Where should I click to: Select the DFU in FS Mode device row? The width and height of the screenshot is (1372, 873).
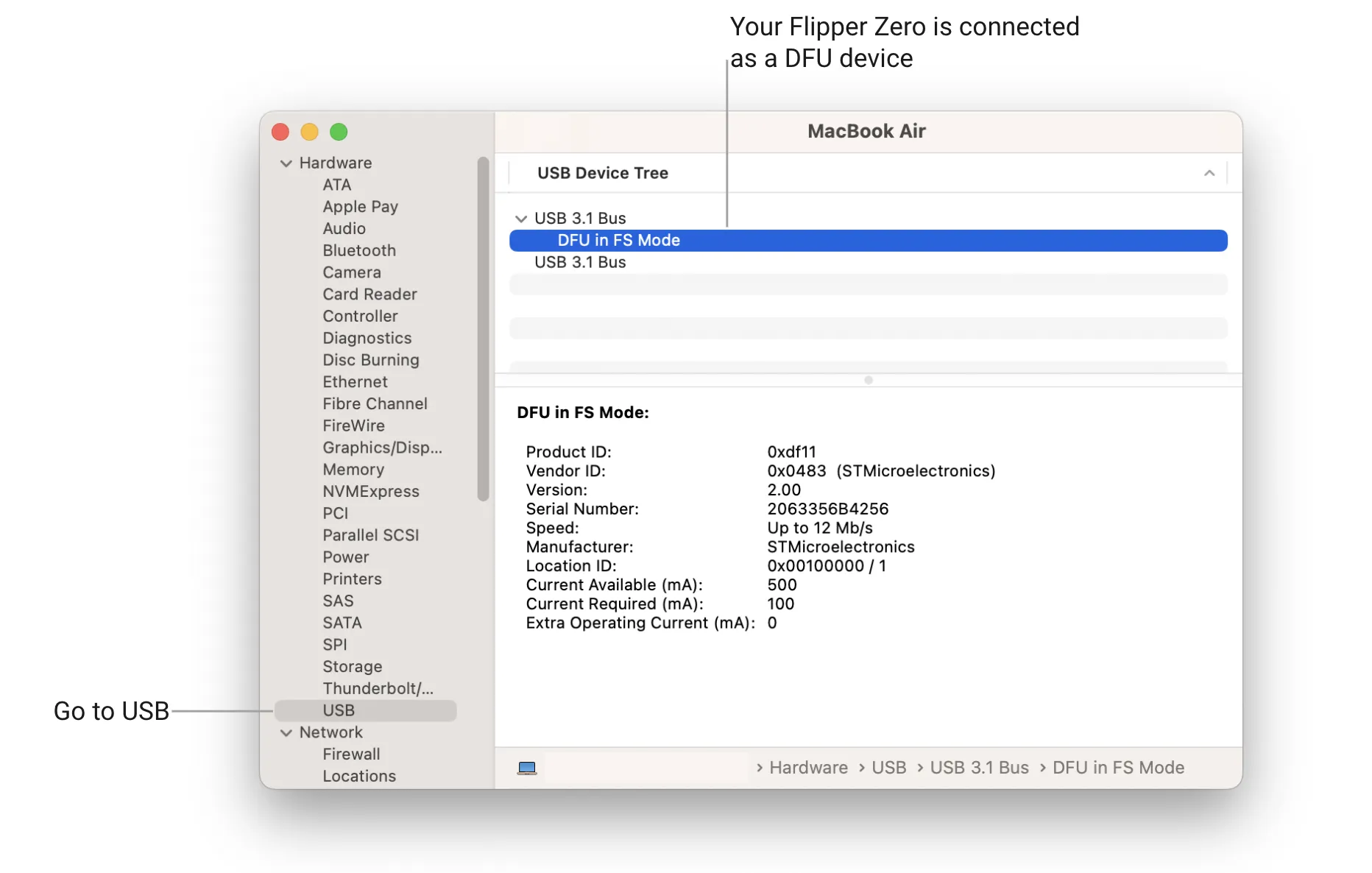[869, 241]
